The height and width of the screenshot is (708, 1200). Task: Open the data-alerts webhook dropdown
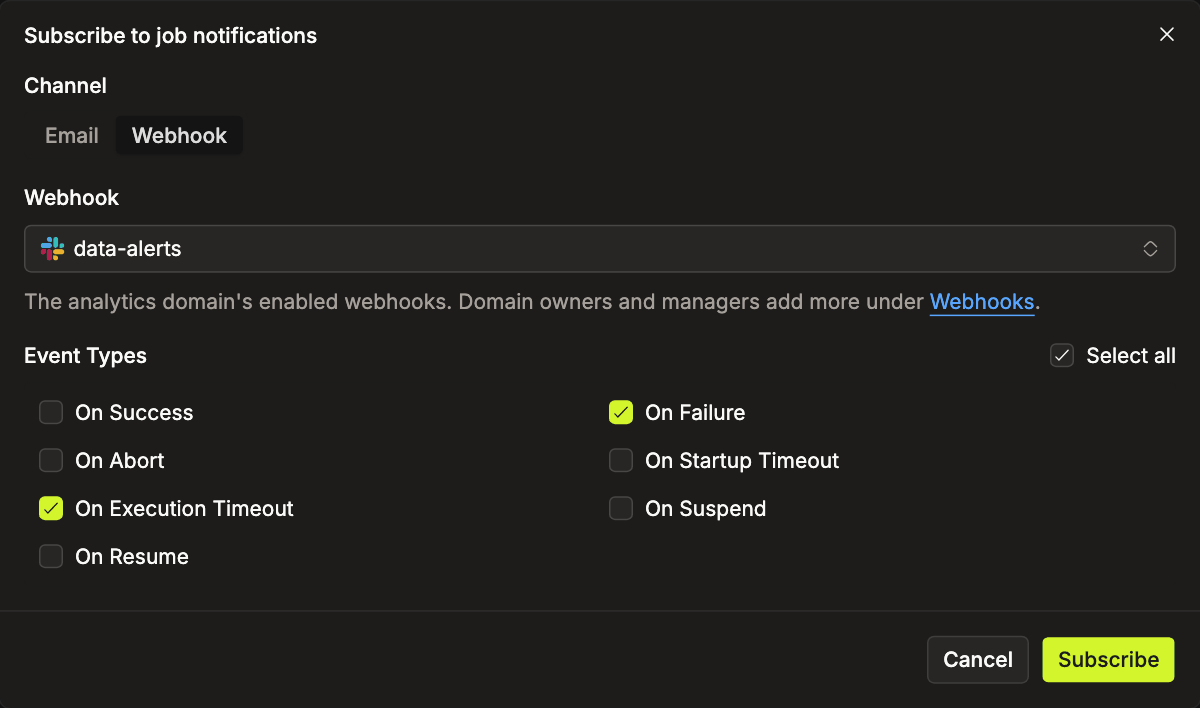600,248
